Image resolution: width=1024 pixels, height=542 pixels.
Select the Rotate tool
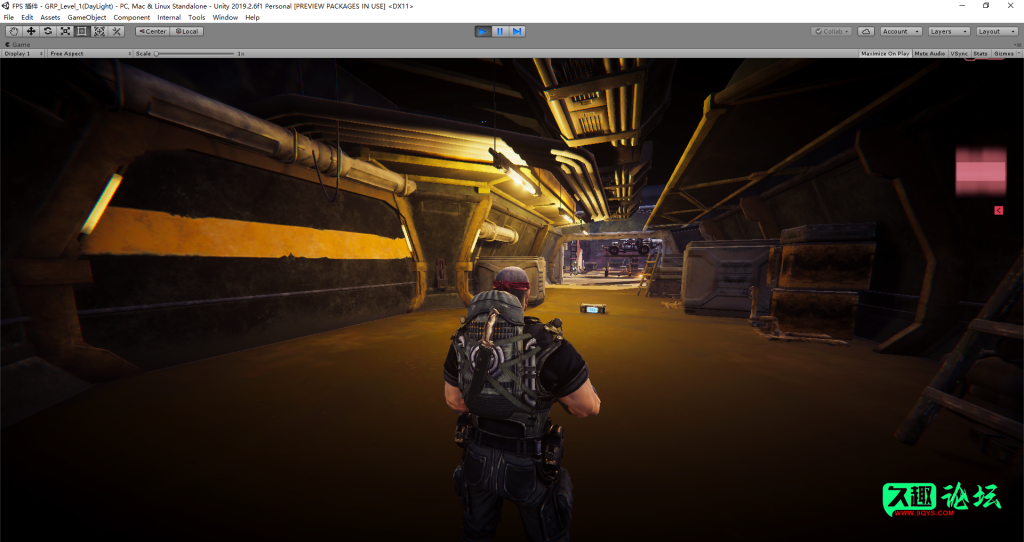click(x=48, y=31)
